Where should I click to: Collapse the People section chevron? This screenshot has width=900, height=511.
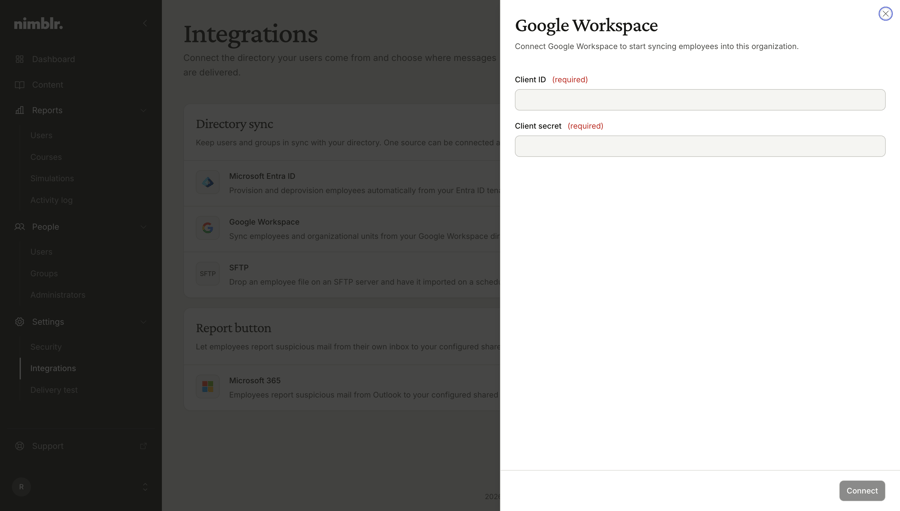143,227
